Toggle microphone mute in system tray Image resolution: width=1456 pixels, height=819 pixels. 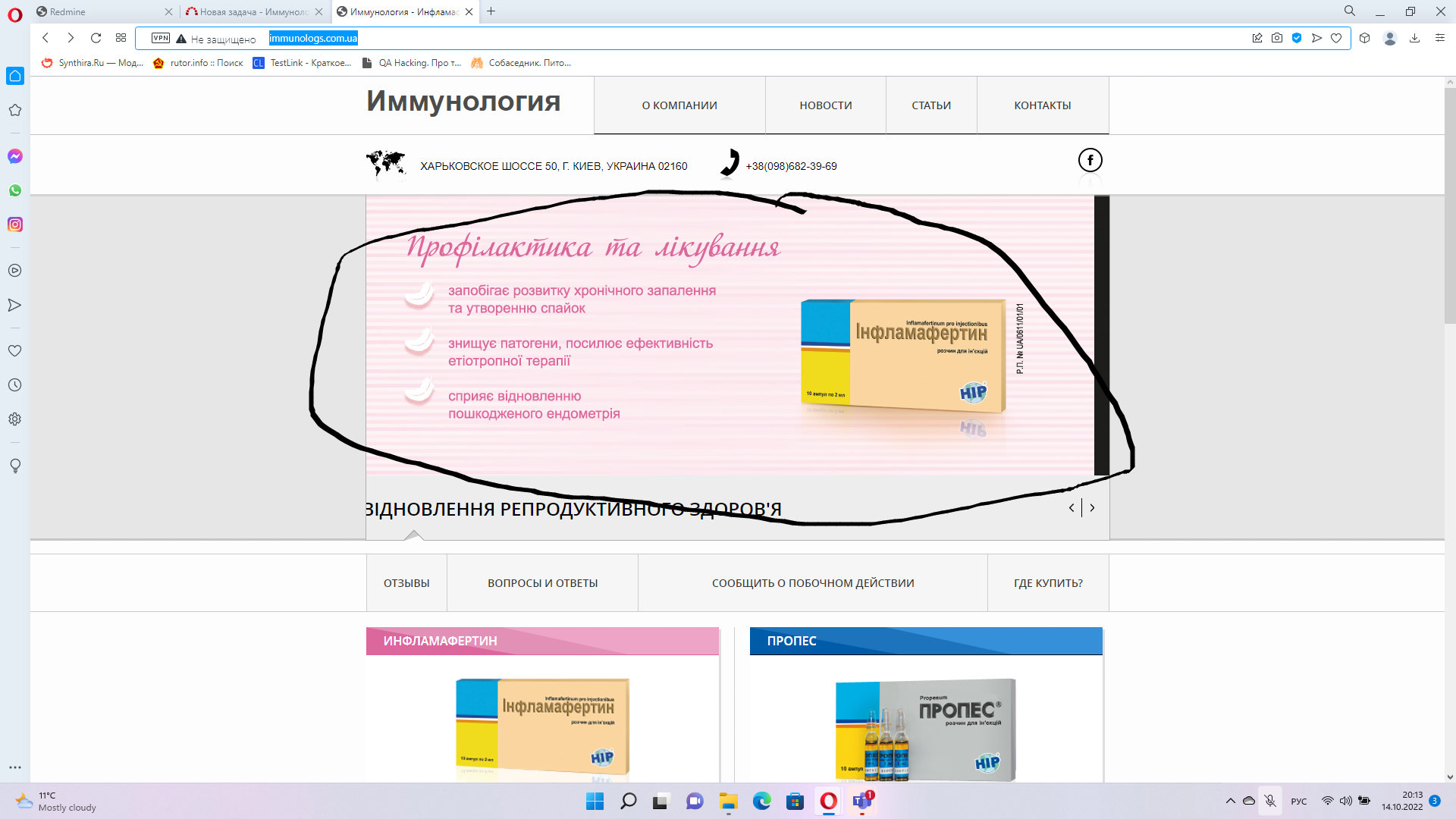pos(1270,801)
